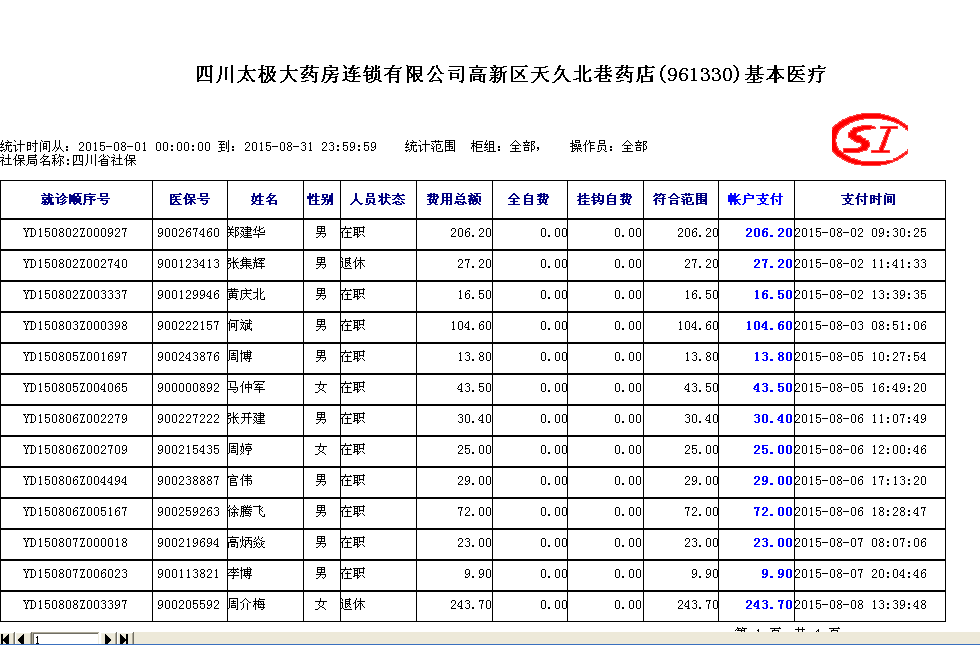Screen dimensions: 980x645
Task: Jump to last report page
Action: 124,639
